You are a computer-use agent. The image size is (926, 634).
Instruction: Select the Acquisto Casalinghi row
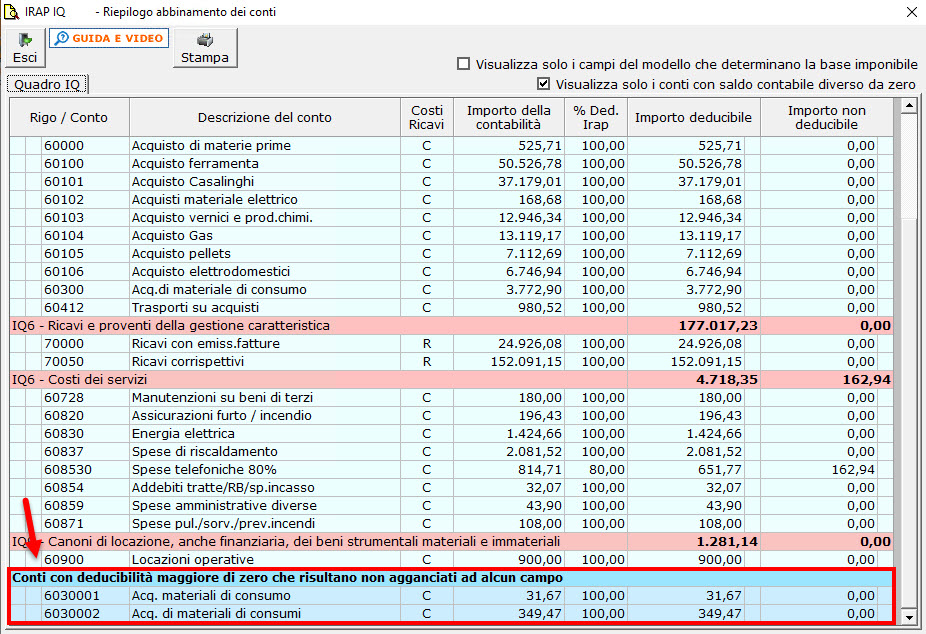(x=451, y=181)
